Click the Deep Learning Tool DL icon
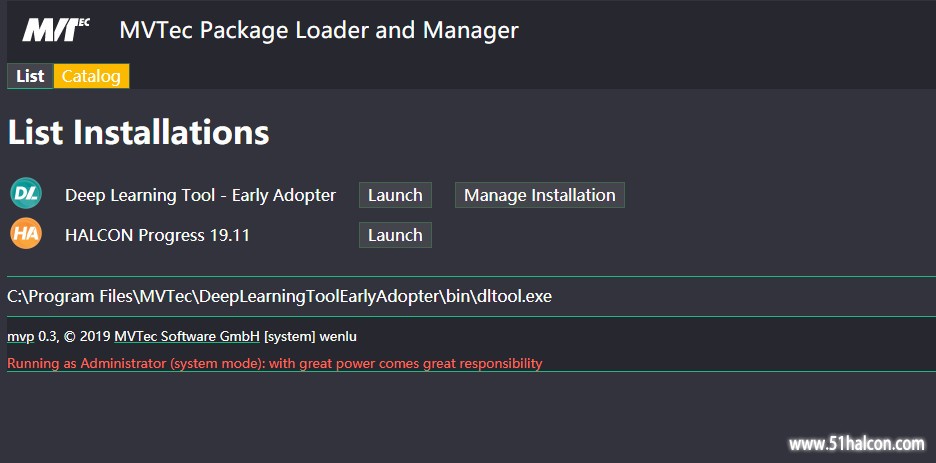 26,193
